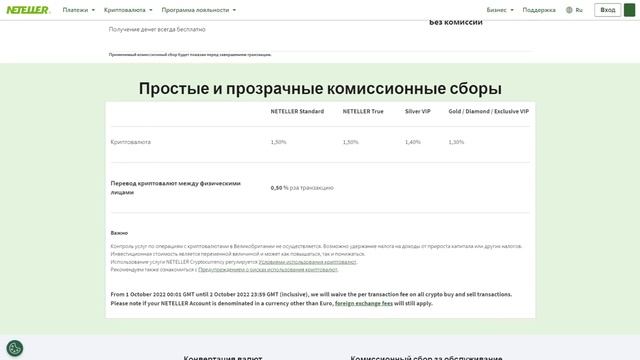The width and height of the screenshot is (640, 360).
Task: Select the Gold / Diamond / Exclusive VIP header
Action: tap(489, 111)
